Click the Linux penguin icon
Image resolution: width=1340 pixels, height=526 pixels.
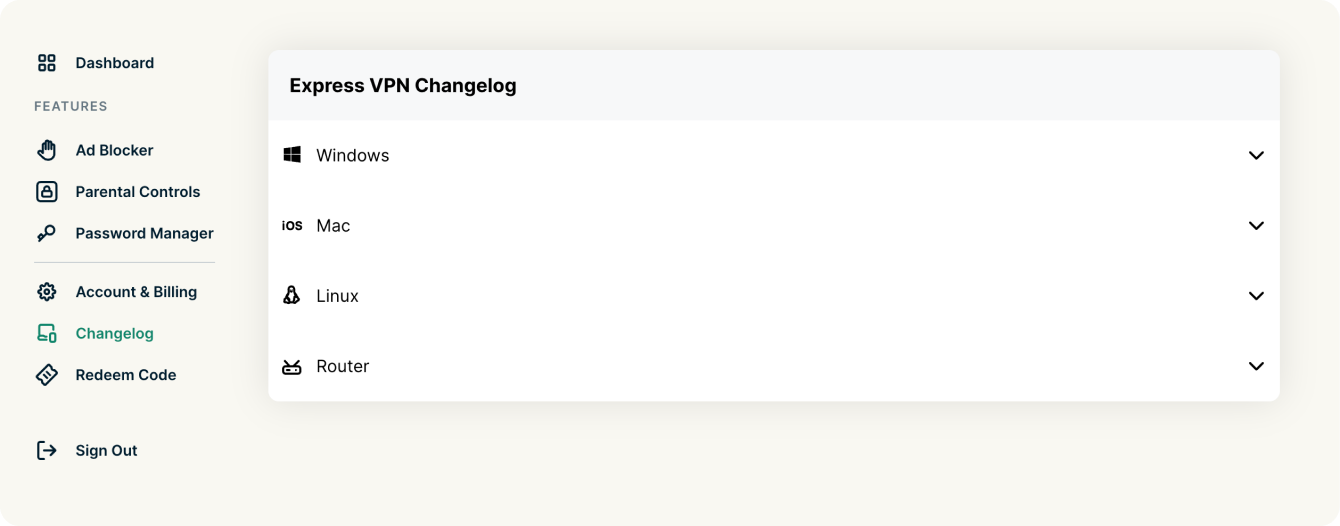(x=292, y=296)
